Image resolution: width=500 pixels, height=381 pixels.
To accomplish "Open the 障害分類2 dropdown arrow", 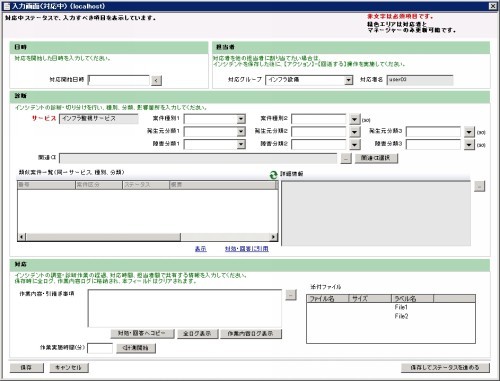I will coord(354,144).
